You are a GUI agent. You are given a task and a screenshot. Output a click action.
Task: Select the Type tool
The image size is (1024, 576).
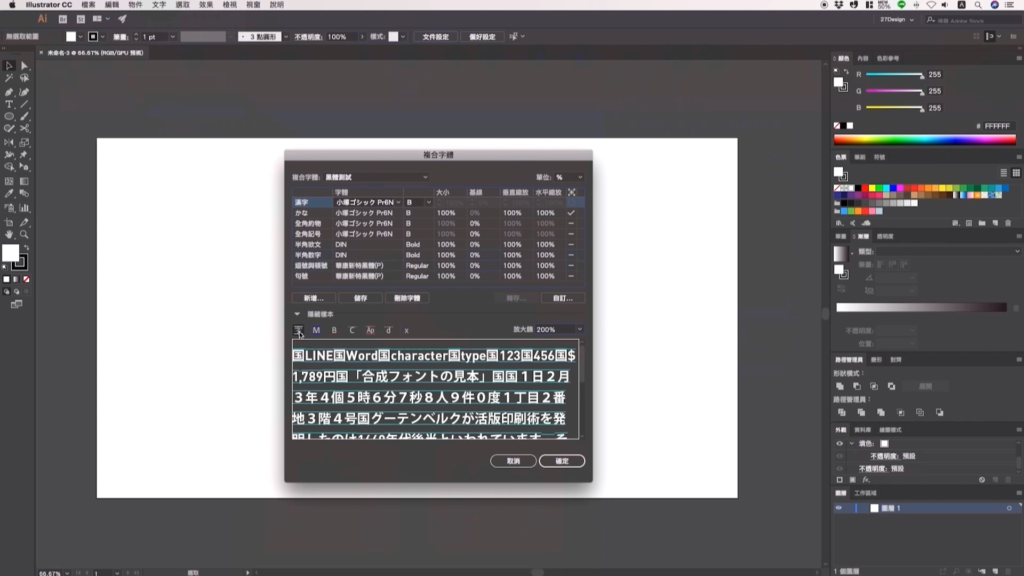[x=9, y=104]
